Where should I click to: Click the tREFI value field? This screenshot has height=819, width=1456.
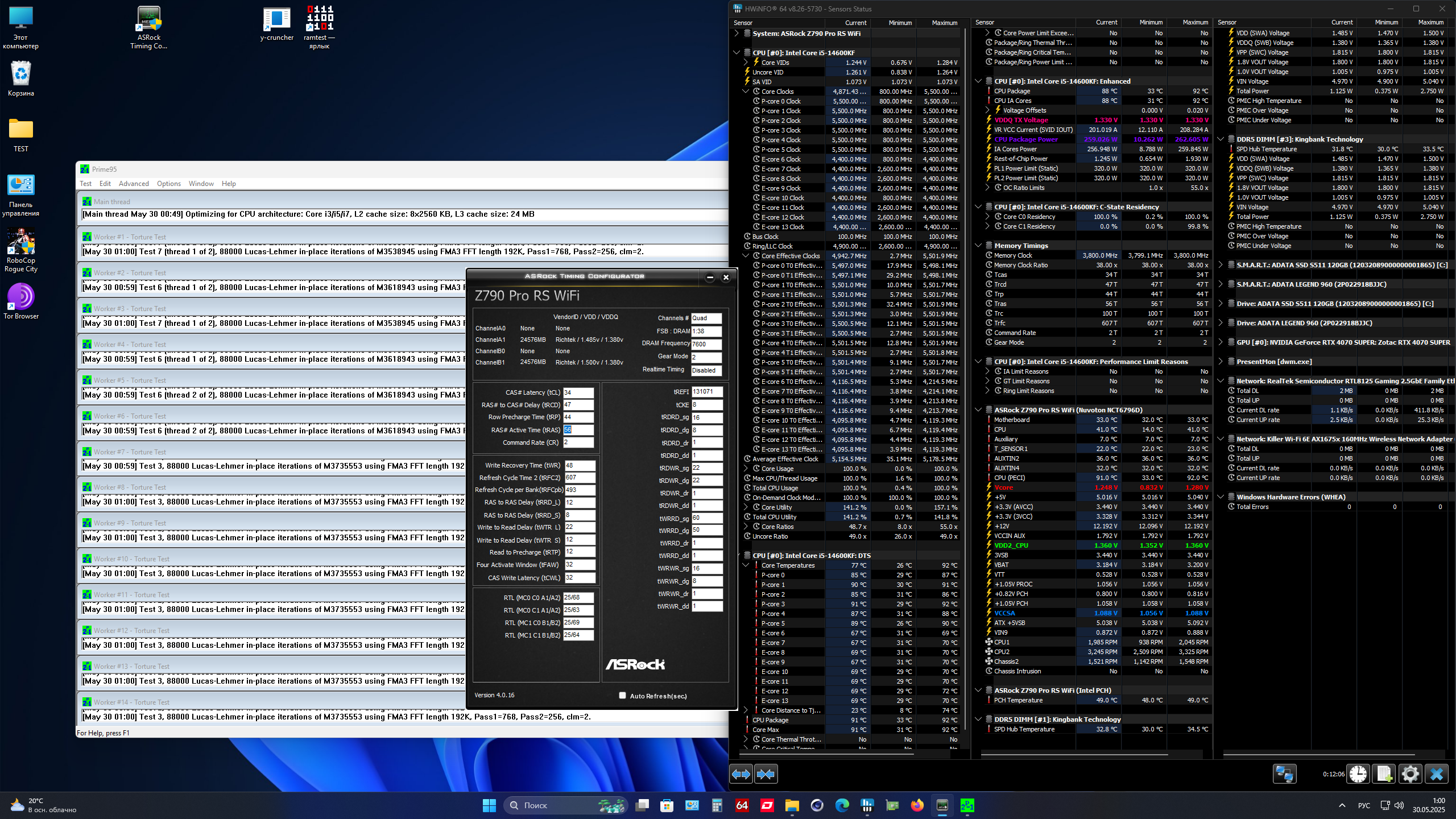[x=706, y=392]
